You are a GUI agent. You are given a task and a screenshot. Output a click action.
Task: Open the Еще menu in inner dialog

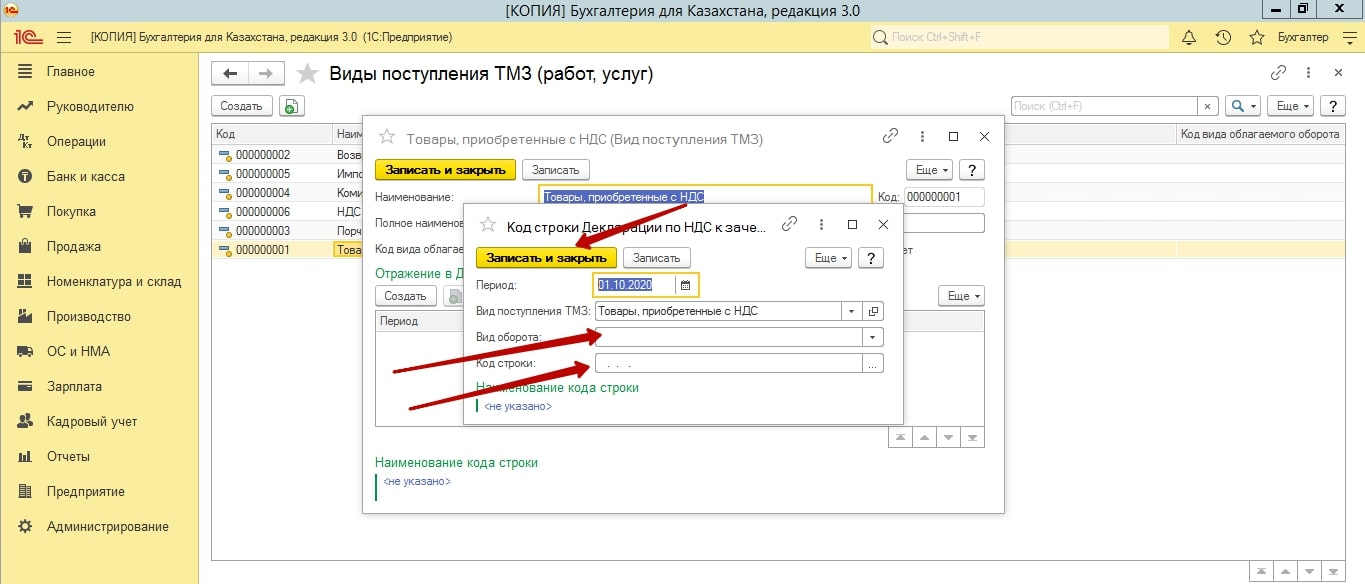coord(828,258)
